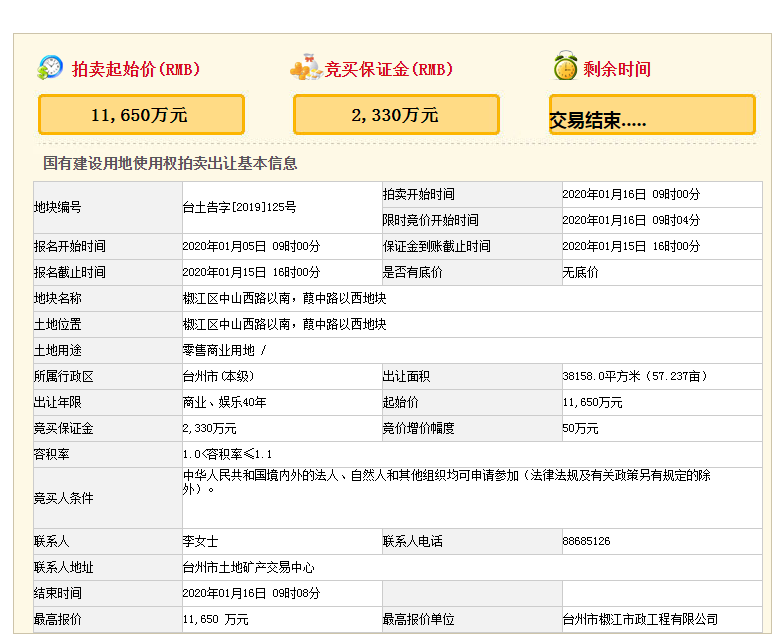
Task: Click the 拍卖起始价(RMB) heading
Action: coord(136,69)
